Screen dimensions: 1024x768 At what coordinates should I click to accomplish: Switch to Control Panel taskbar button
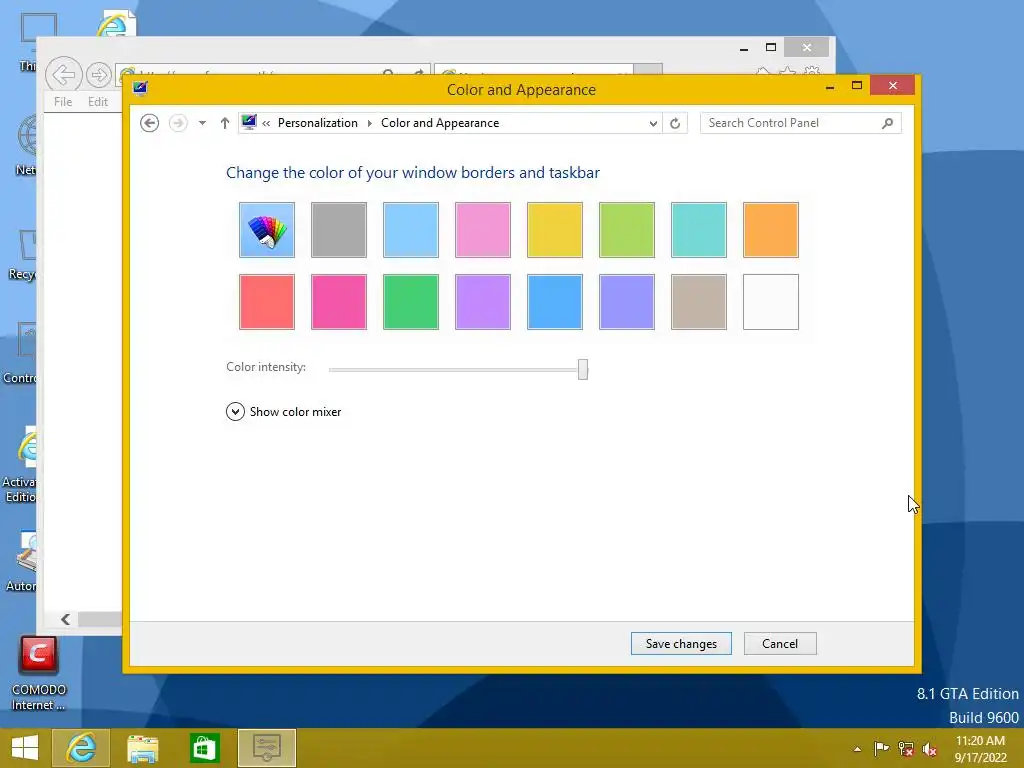[266, 748]
